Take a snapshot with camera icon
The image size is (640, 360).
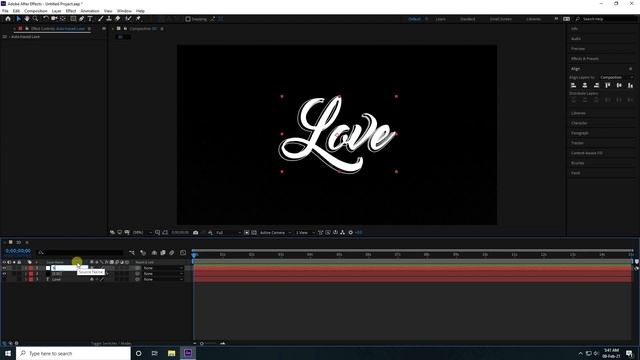tap(196, 232)
